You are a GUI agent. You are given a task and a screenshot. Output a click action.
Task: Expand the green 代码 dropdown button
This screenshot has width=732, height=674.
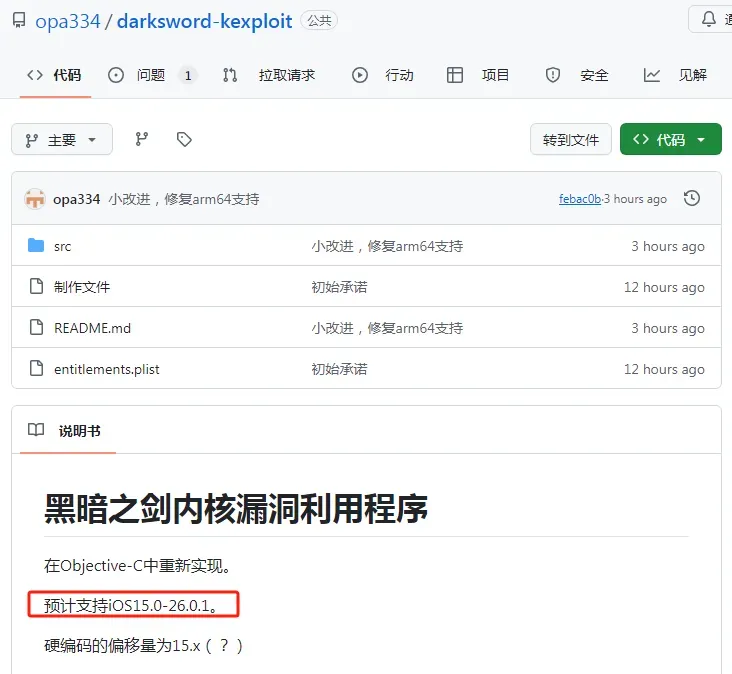click(x=670, y=139)
